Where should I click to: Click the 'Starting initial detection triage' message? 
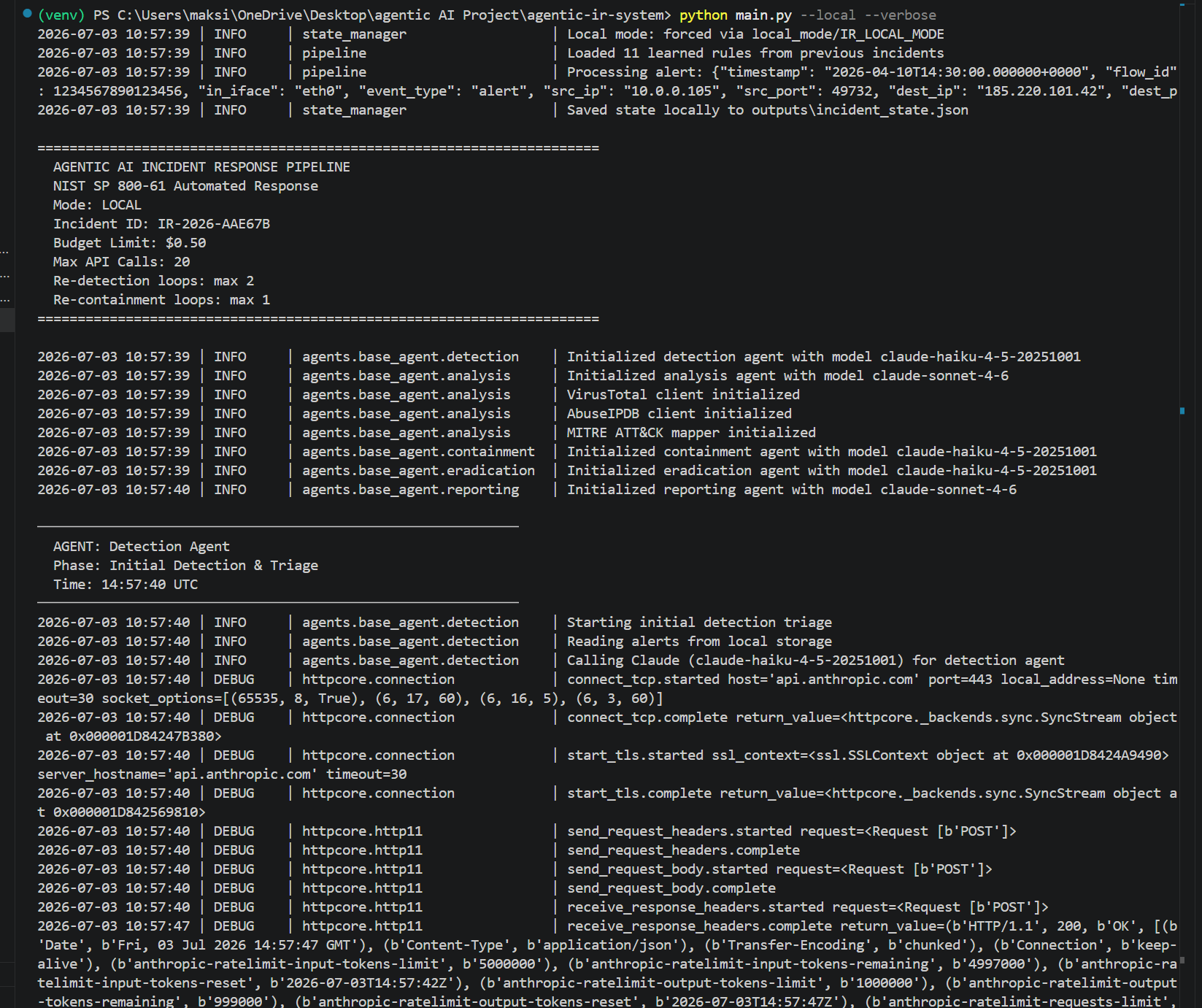click(x=699, y=623)
